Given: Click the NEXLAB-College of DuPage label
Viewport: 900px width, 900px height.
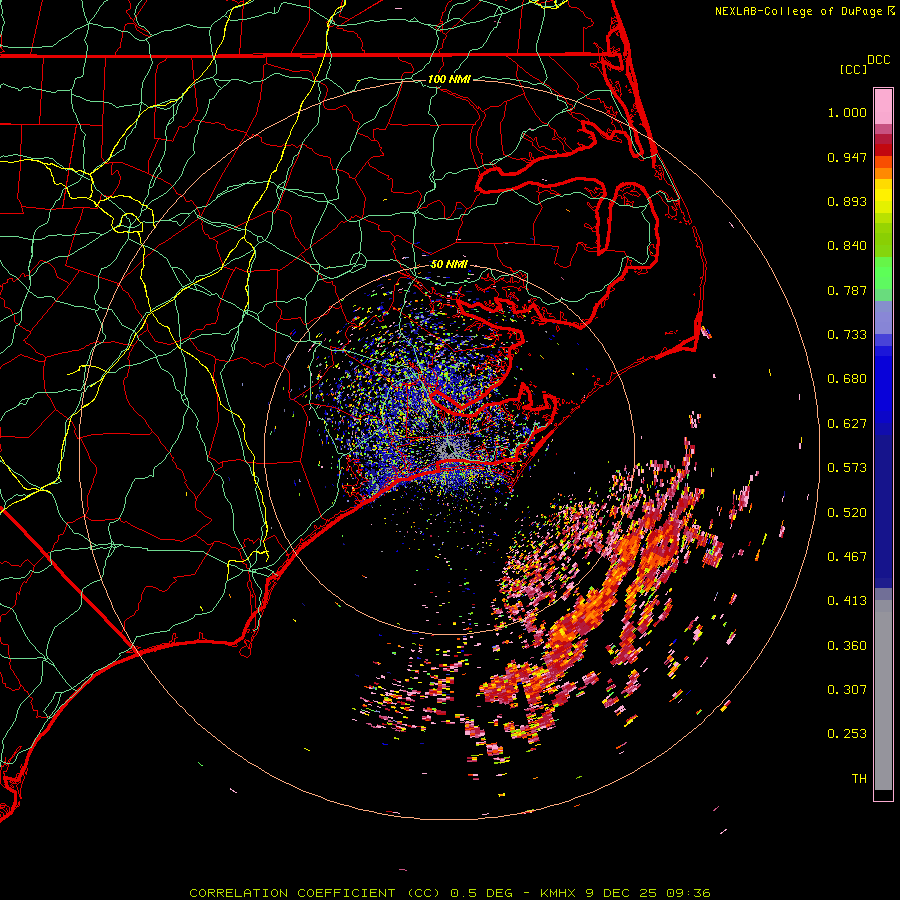Looking at the screenshot, I should point(799,11).
